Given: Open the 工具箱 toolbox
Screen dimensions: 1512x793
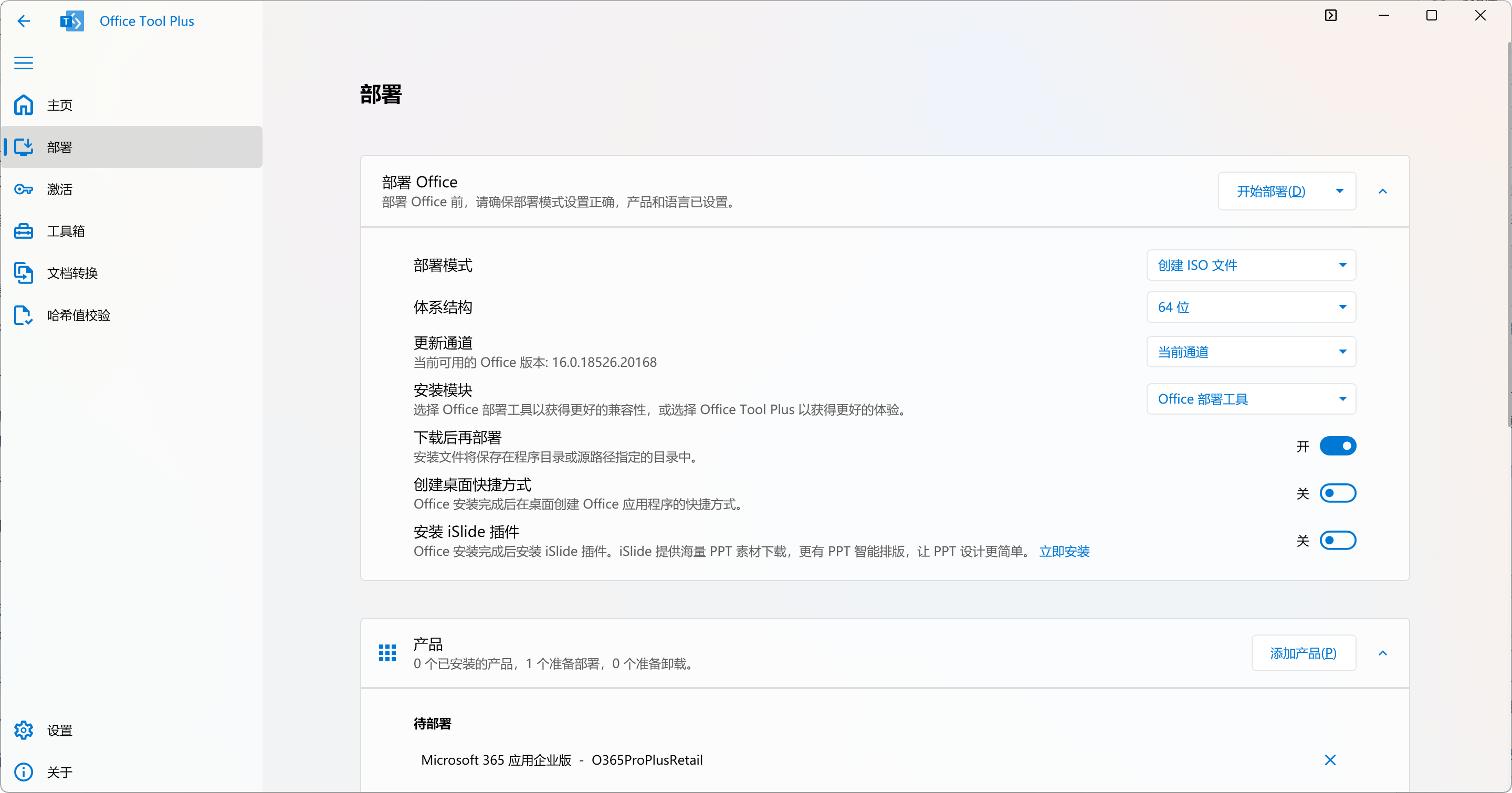Looking at the screenshot, I should (x=66, y=230).
